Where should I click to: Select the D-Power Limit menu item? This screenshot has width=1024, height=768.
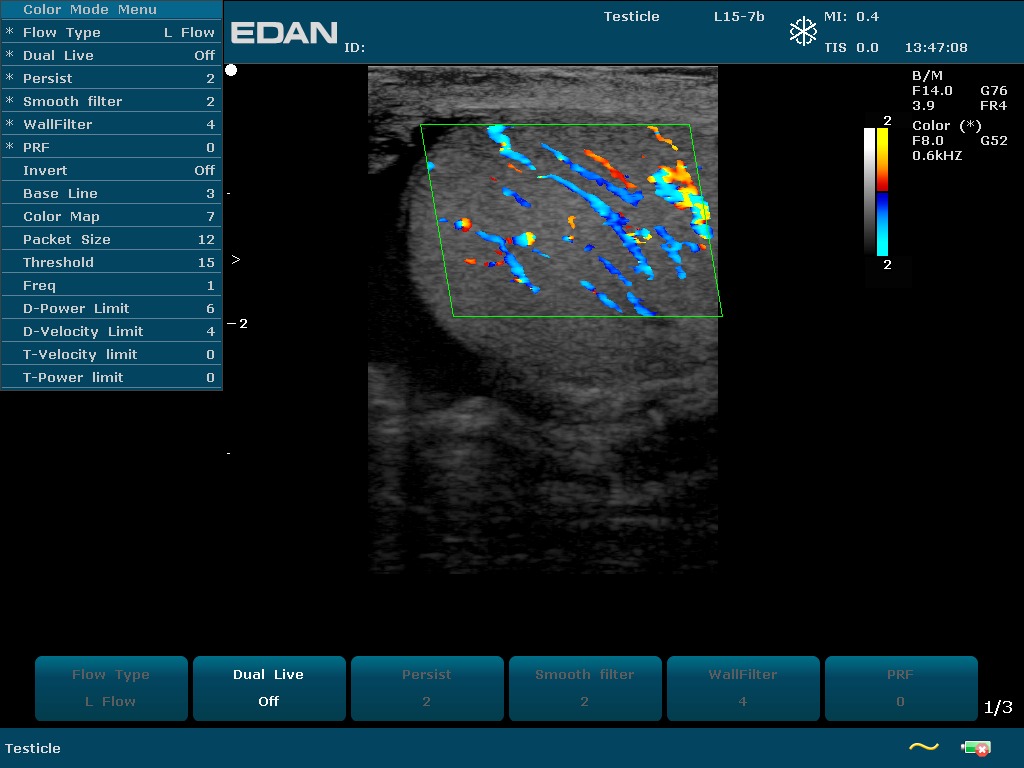click(111, 308)
